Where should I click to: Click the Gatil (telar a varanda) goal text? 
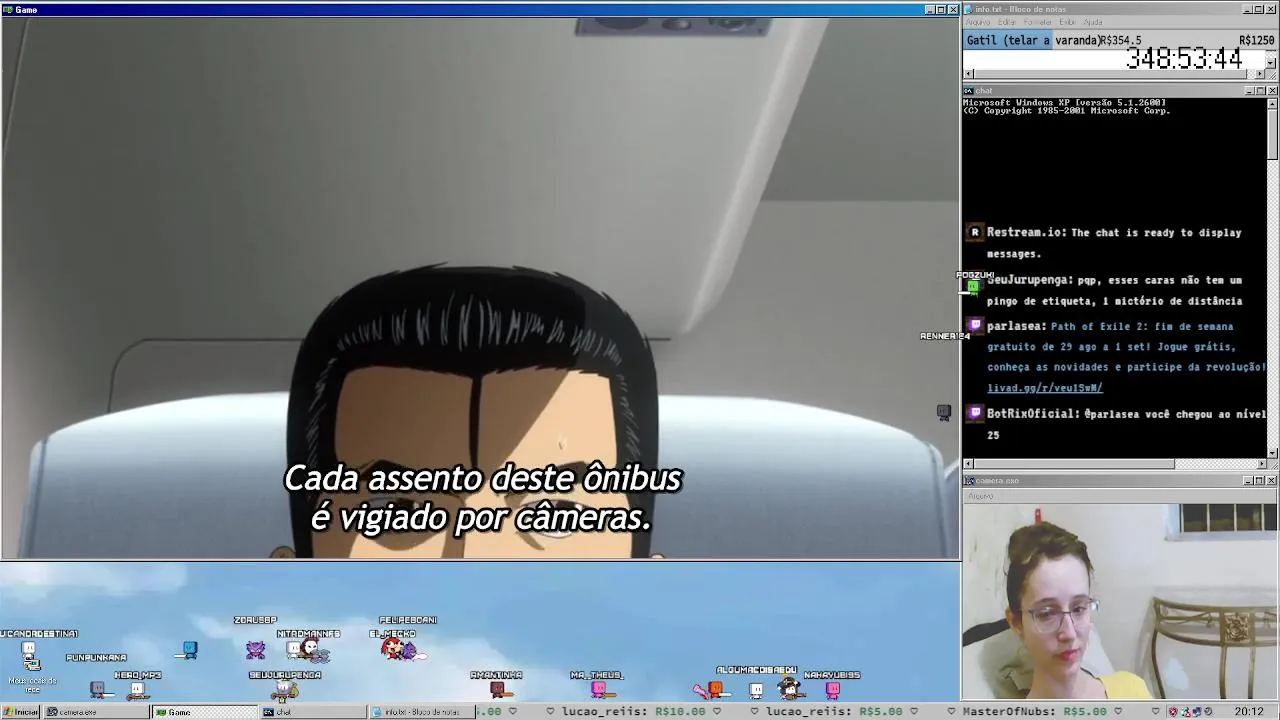point(1033,41)
